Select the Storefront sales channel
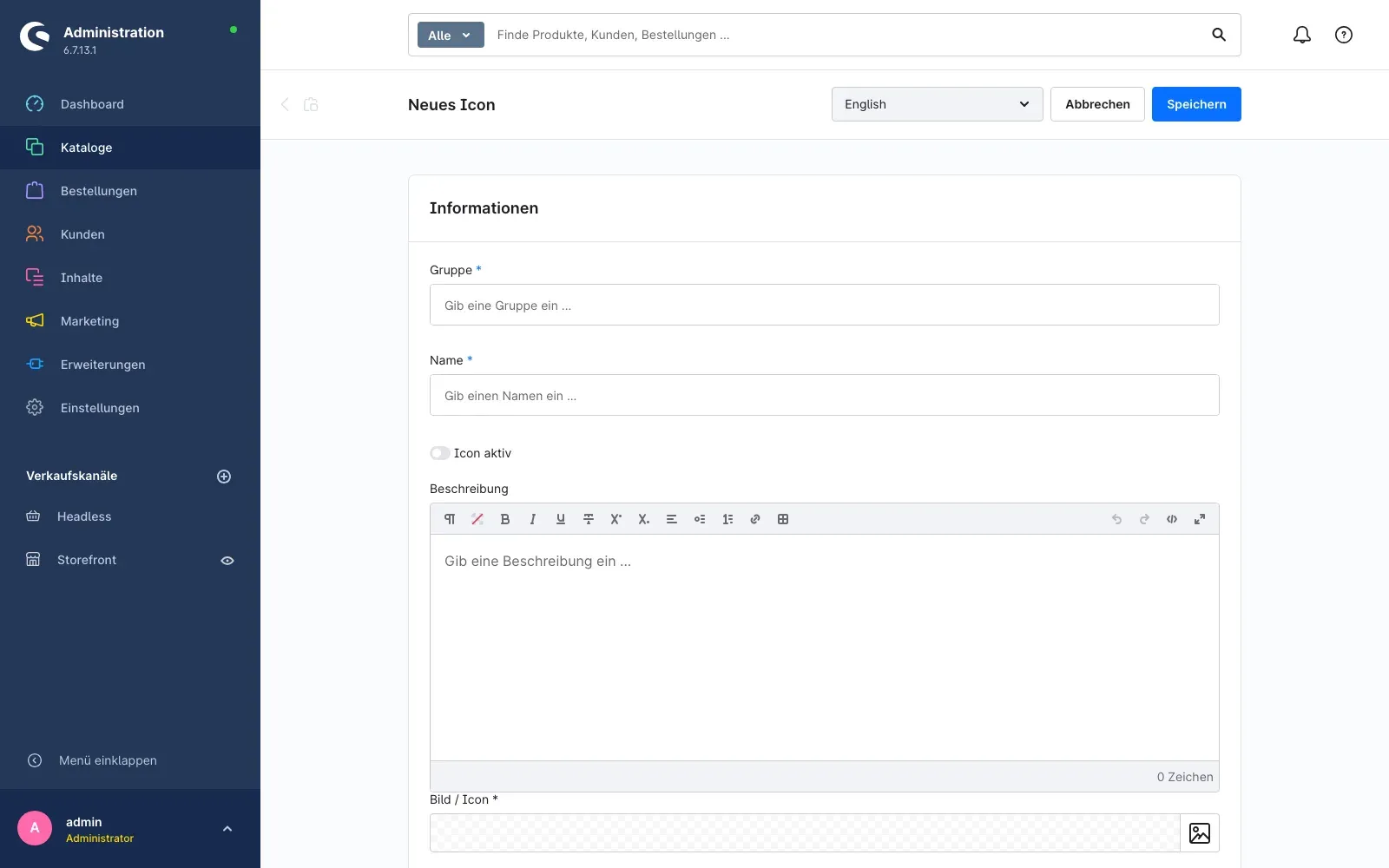1389x868 pixels. coord(87,560)
